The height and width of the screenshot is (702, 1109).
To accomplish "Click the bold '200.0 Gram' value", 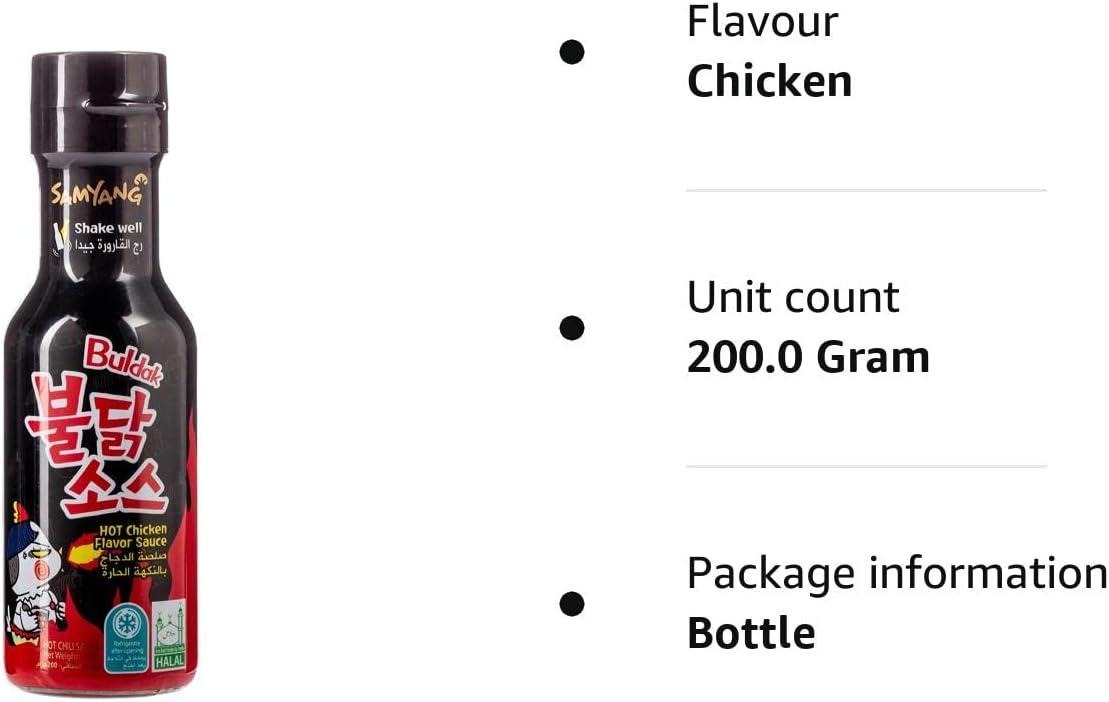I will (x=808, y=358).
